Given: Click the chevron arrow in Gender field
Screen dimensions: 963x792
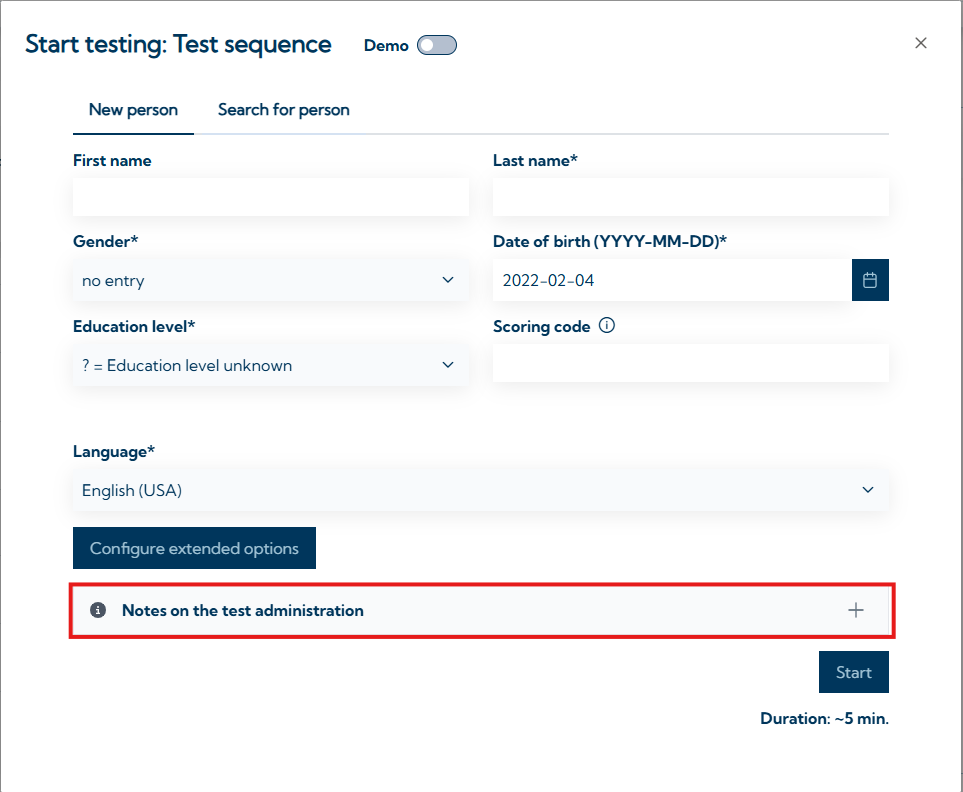Looking at the screenshot, I should (x=448, y=281).
